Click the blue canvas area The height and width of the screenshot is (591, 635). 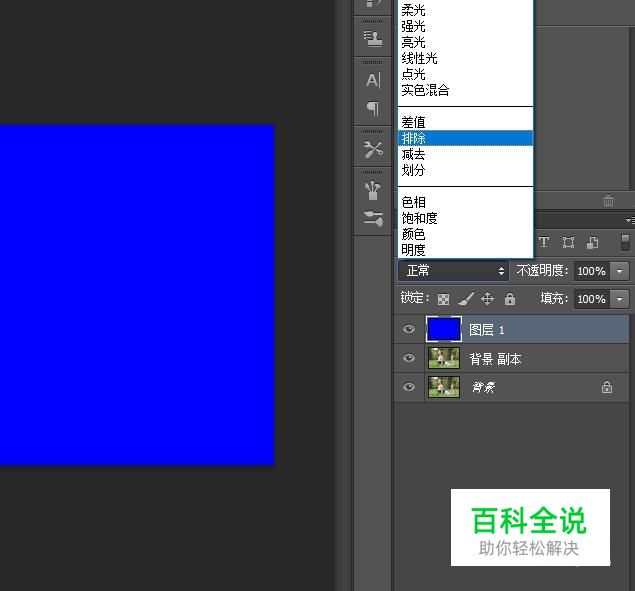(x=137, y=295)
